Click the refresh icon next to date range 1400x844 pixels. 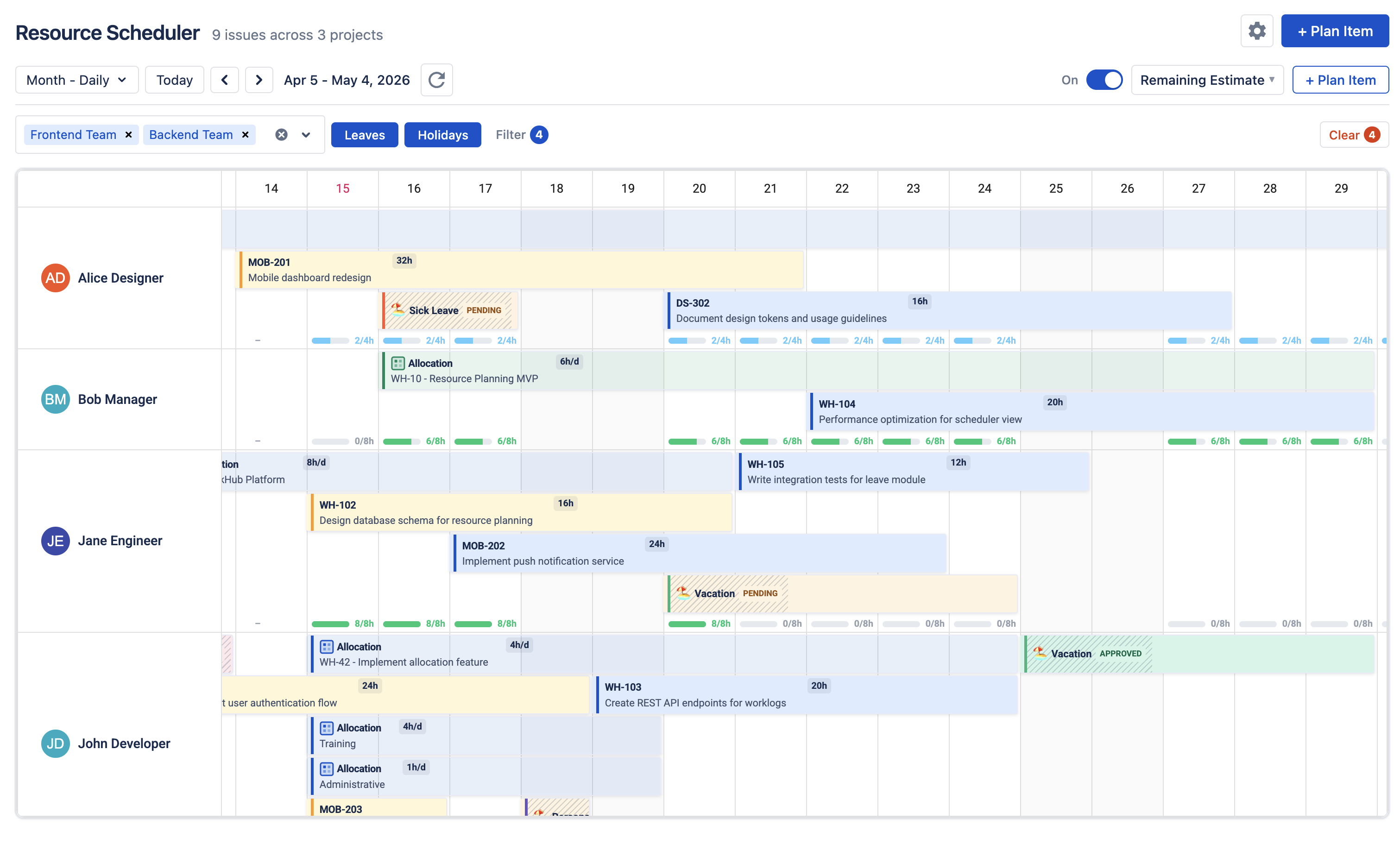(436, 80)
